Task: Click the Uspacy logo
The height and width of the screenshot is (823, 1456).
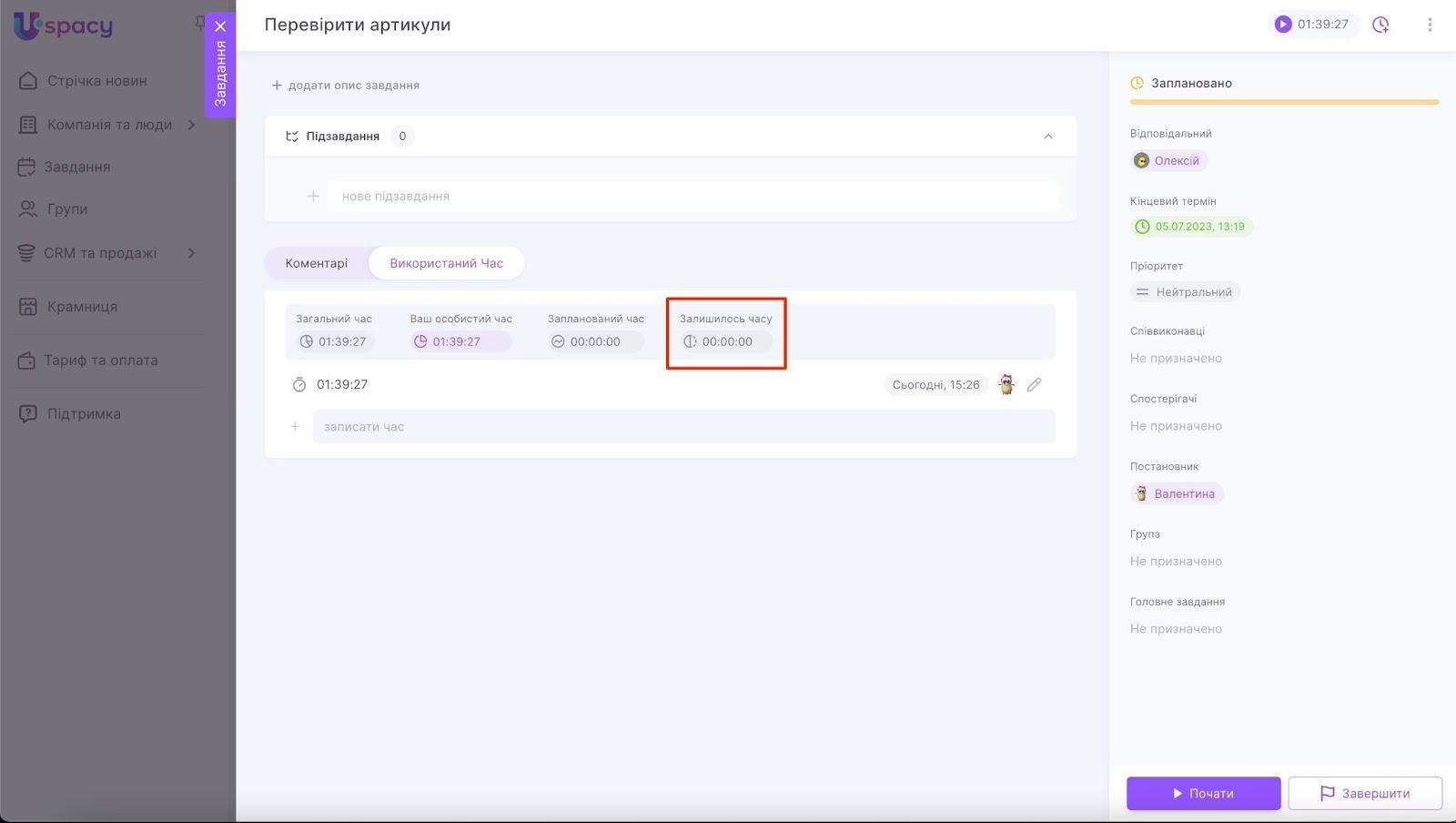Action: tap(64, 25)
